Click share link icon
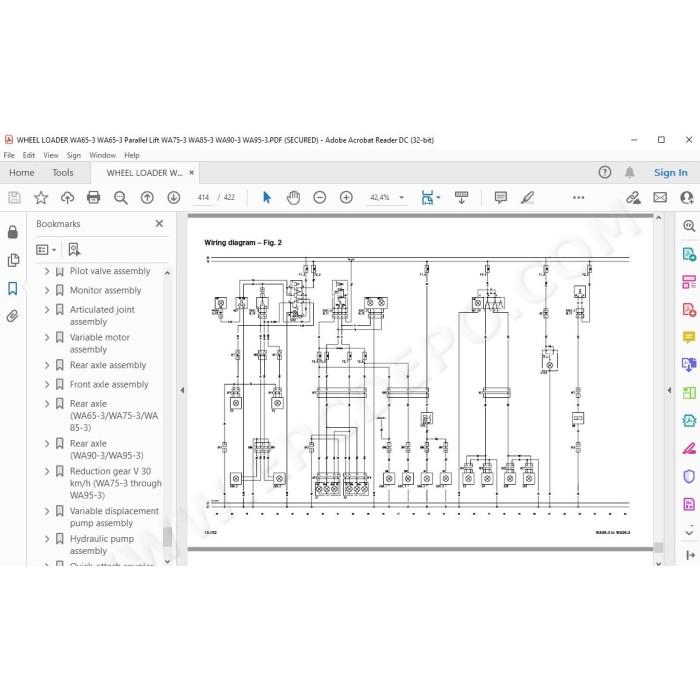Screen dimensions: 700x700 633,197
